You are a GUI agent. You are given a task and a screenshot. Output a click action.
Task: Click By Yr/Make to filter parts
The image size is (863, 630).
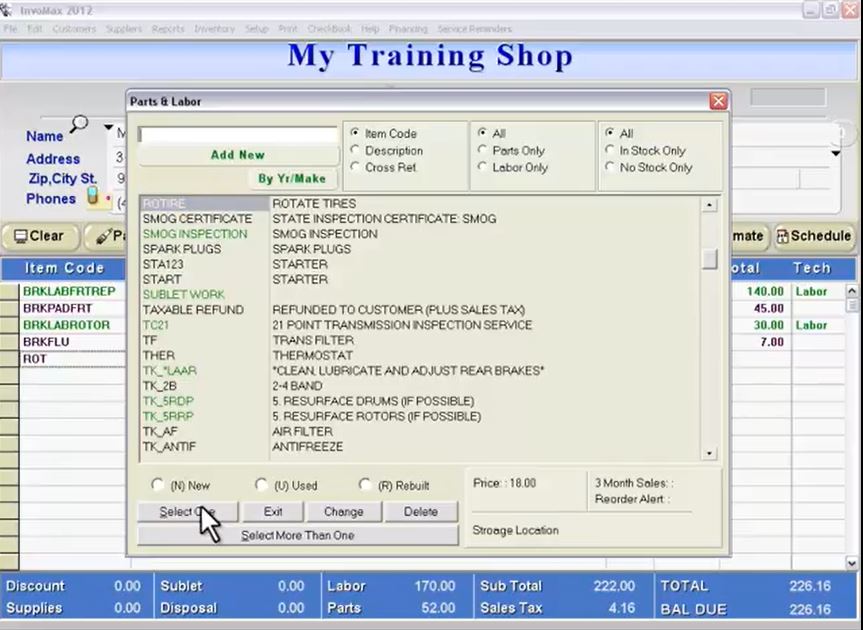[292, 178]
